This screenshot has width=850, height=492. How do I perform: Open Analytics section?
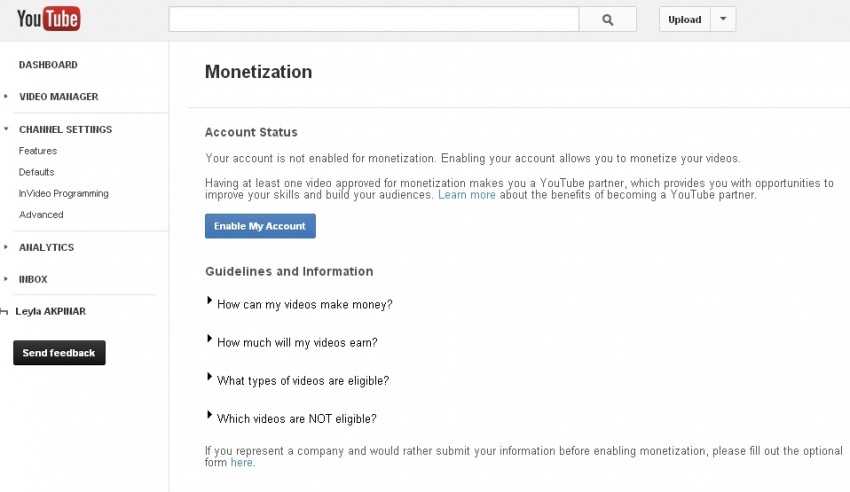click(46, 247)
